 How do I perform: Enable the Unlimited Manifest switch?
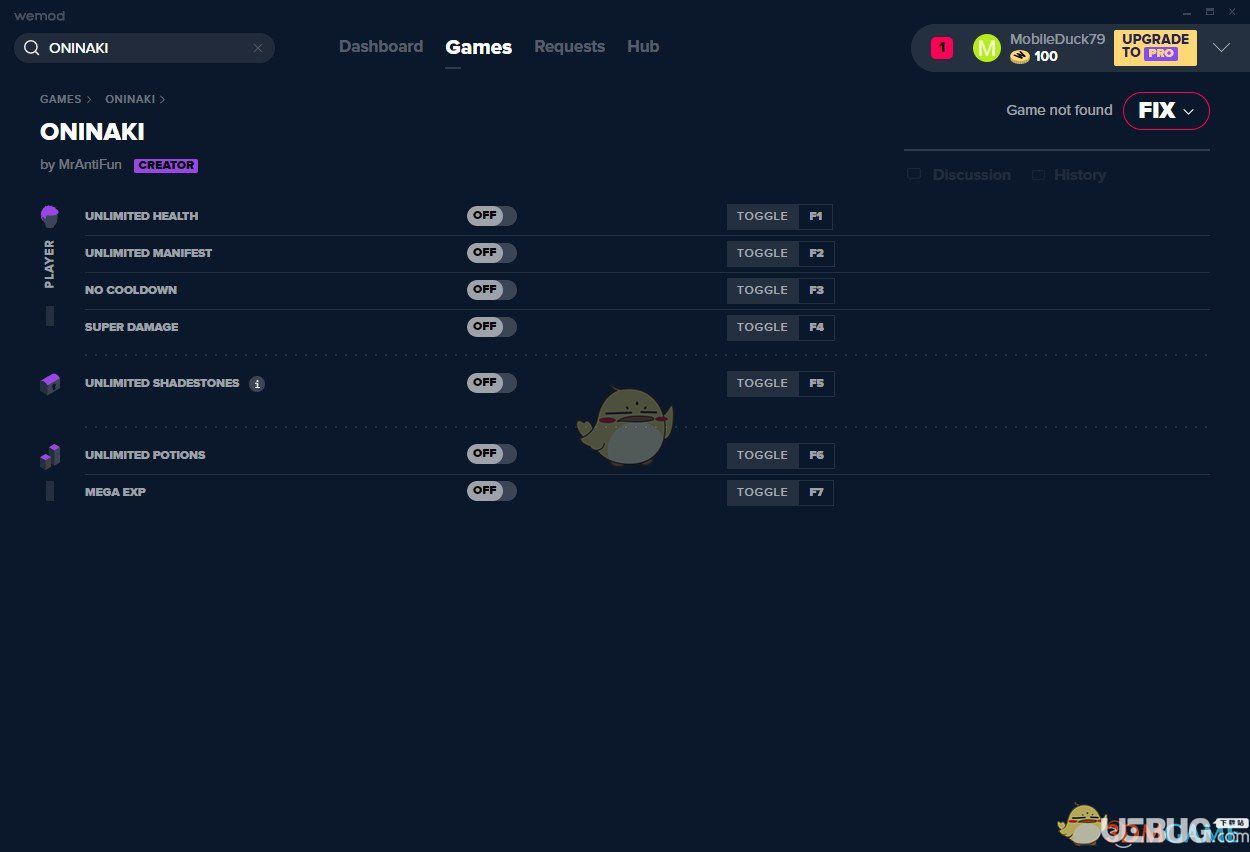(492, 253)
